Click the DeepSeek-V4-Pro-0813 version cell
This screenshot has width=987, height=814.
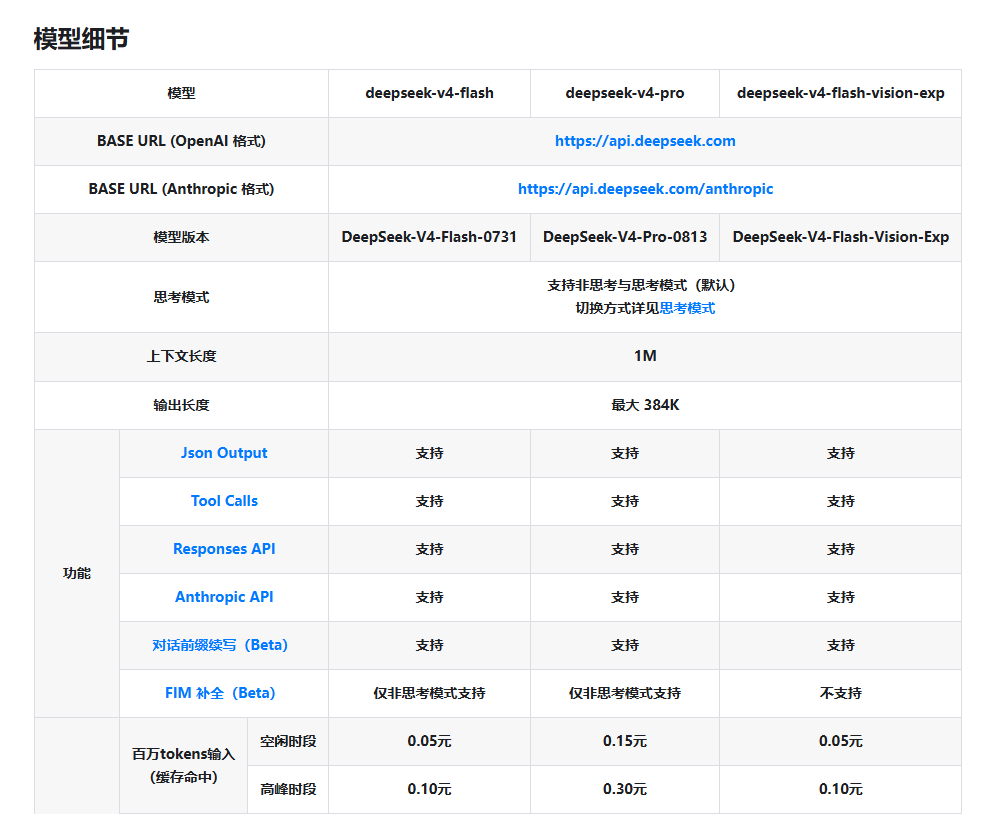[x=624, y=237]
